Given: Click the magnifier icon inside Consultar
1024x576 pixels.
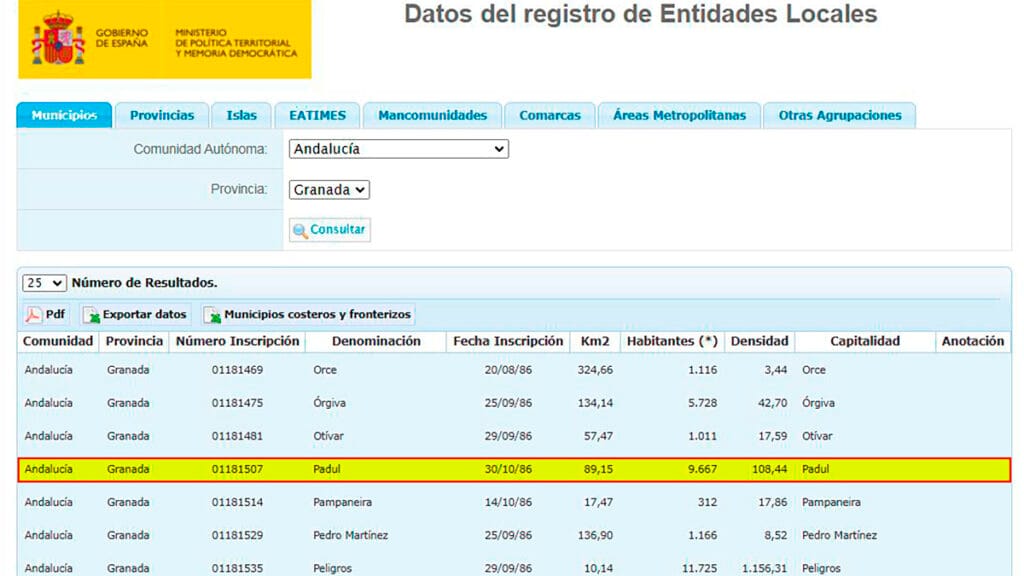Looking at the screenshot, I should (302, 229).
